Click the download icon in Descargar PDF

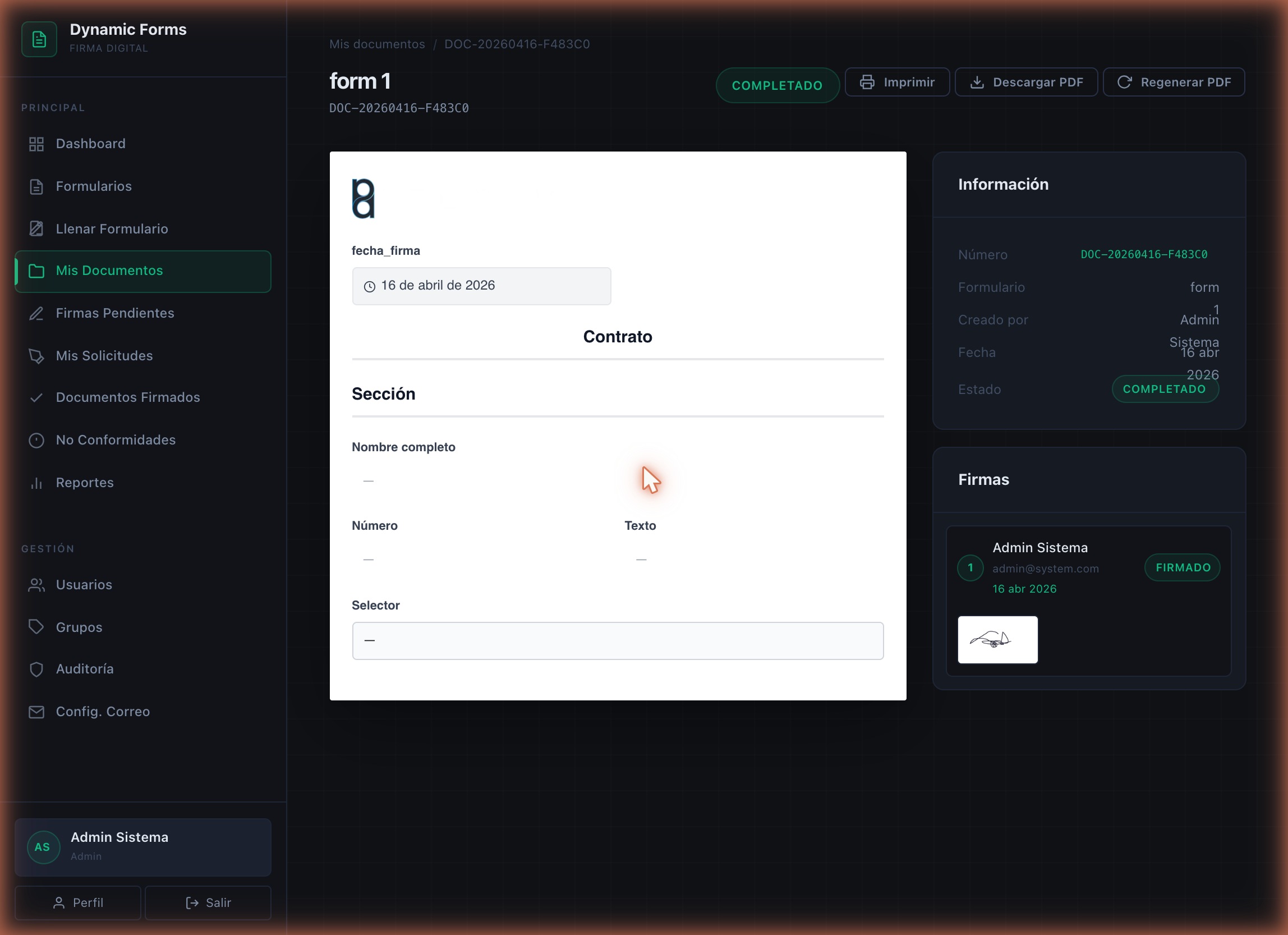[x=977, y=82]
